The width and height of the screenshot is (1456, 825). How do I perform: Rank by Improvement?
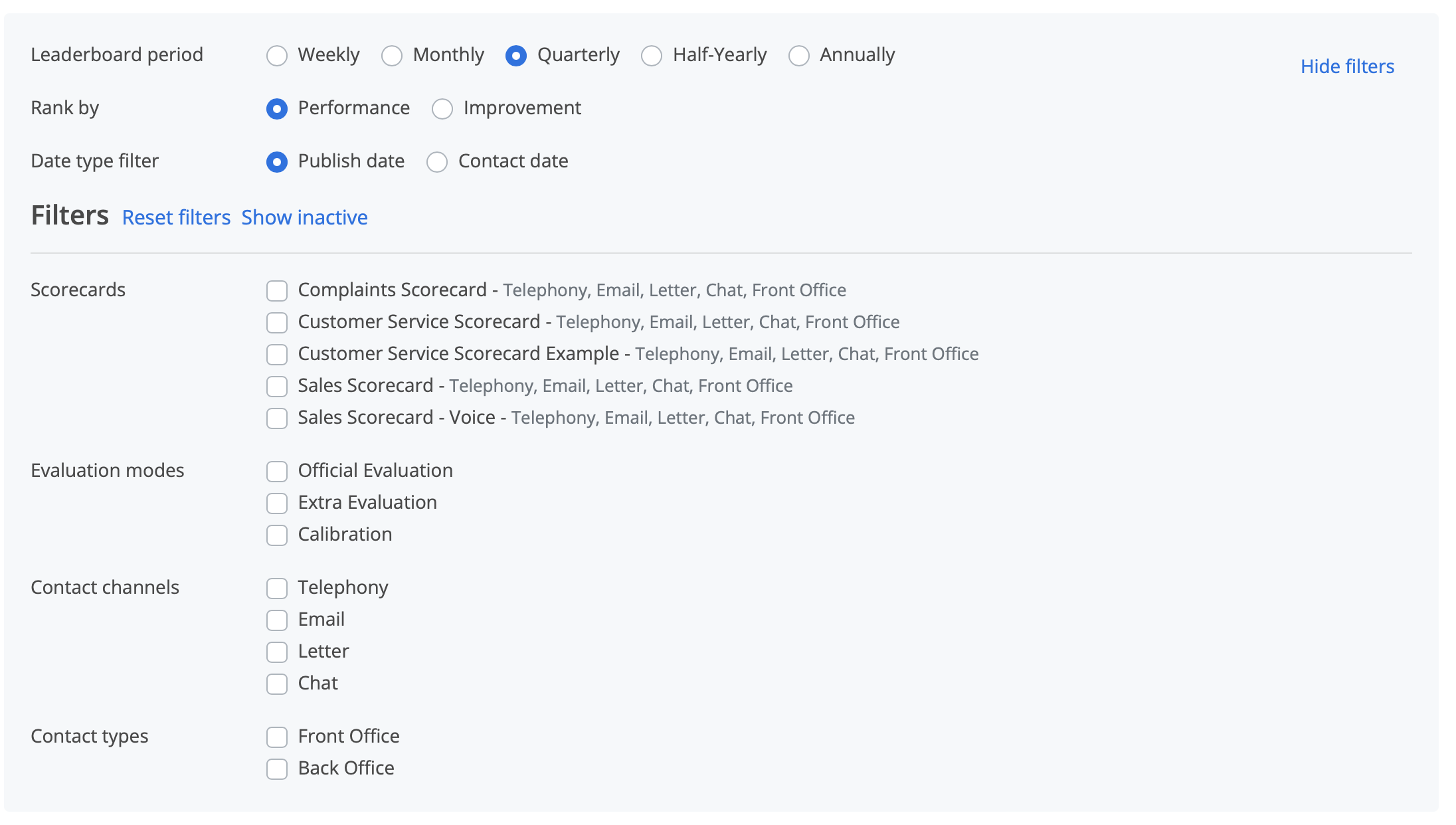442,109
